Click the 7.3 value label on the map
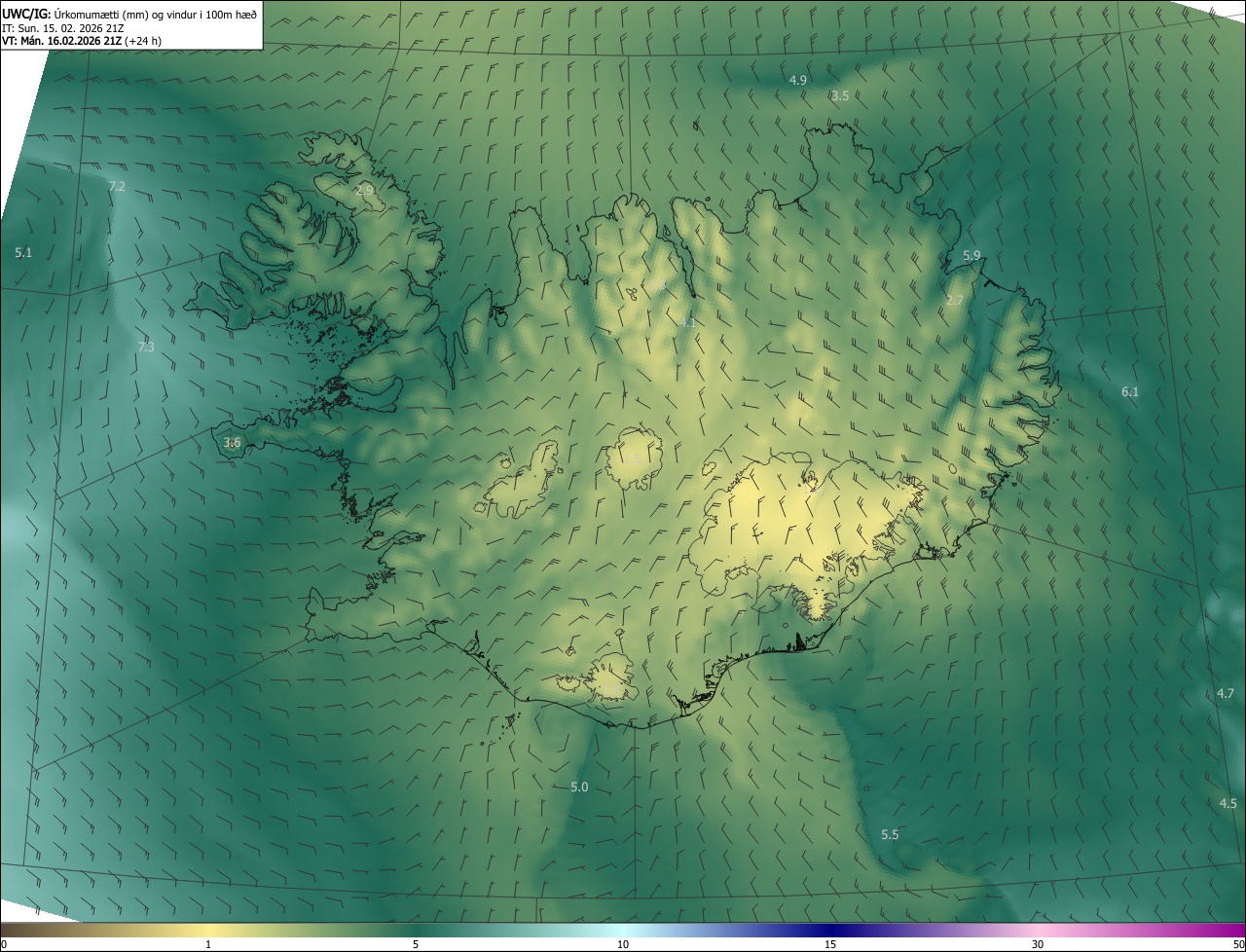Image resolution: width=1246 pixels, height=952 pixels. pos(146,347)
